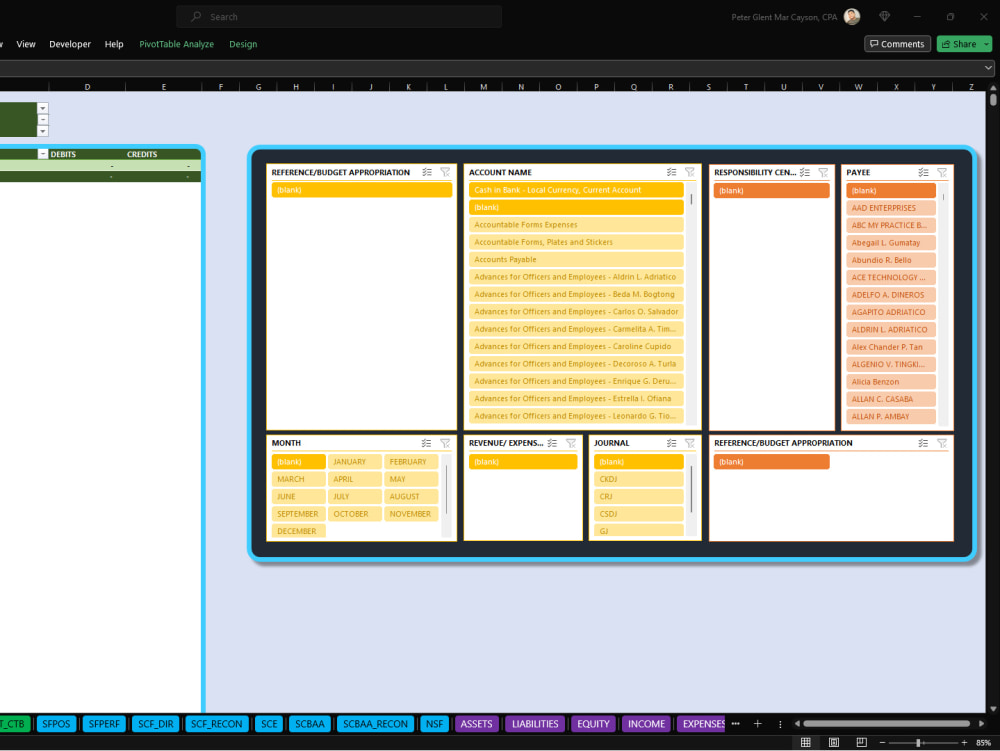Viewport: 1000px width, 751px height.
Task: Clear filter on Revenue/Expense slicer
Action: pos(571,443)
